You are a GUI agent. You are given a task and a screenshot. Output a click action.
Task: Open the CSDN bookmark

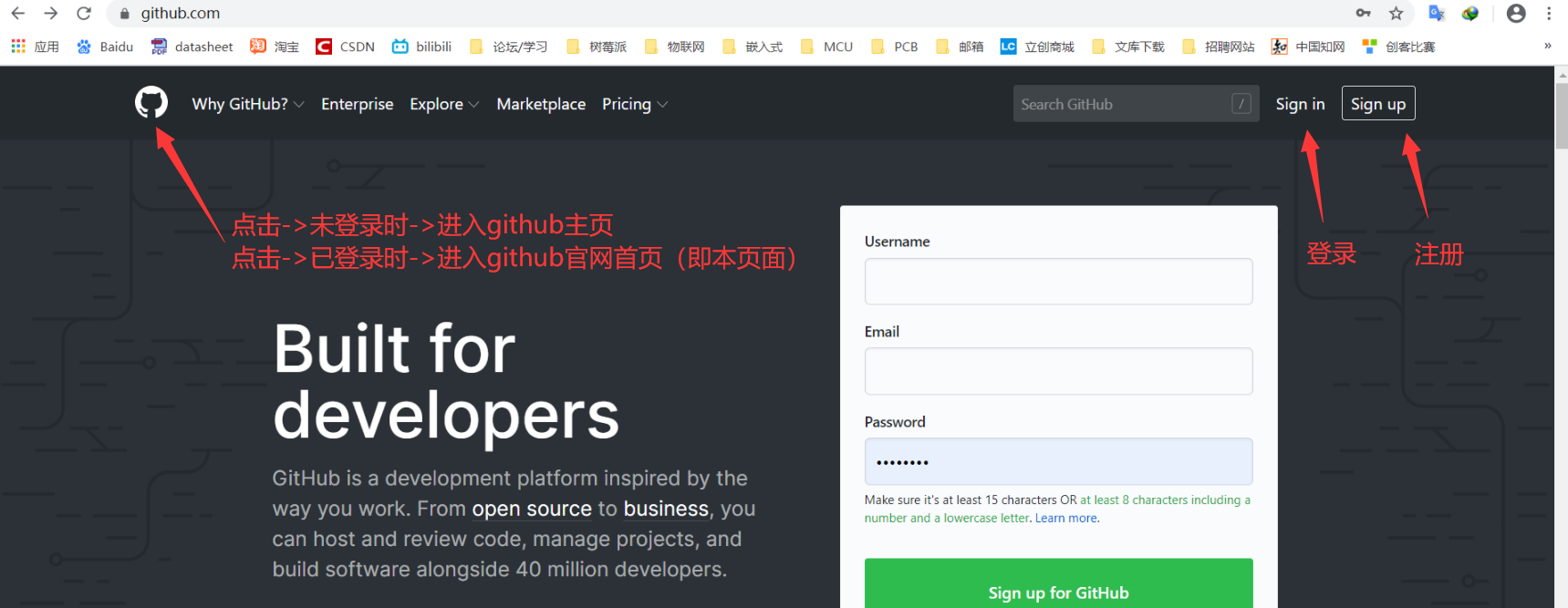pyautogui.click(x=345, y=46)
